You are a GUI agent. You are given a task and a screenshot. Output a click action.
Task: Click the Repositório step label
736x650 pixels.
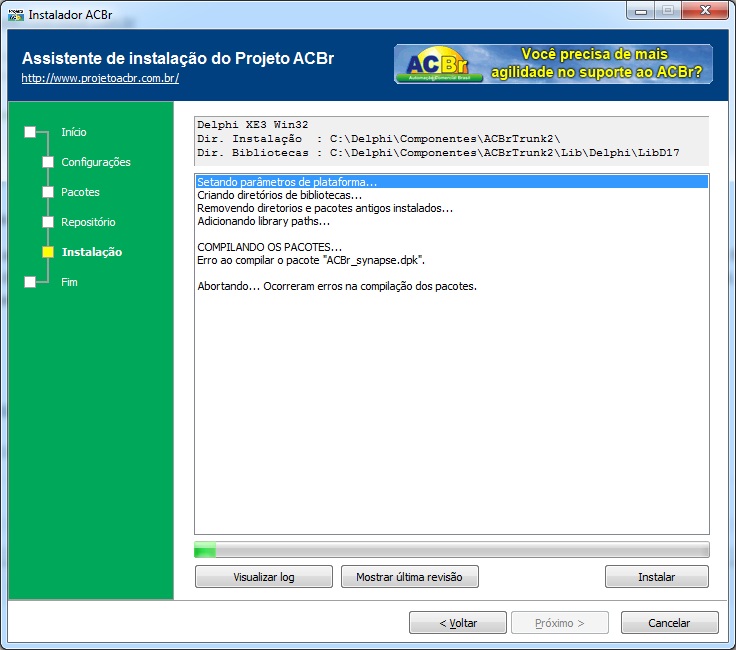click(x=88, y=222)
